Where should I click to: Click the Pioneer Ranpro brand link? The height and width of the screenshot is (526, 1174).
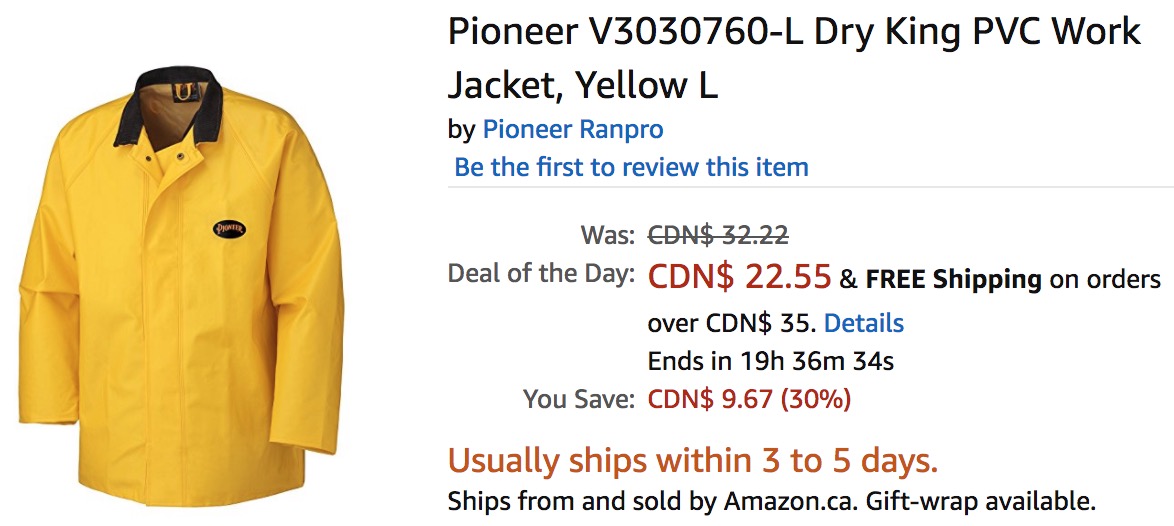pos(573,129)
